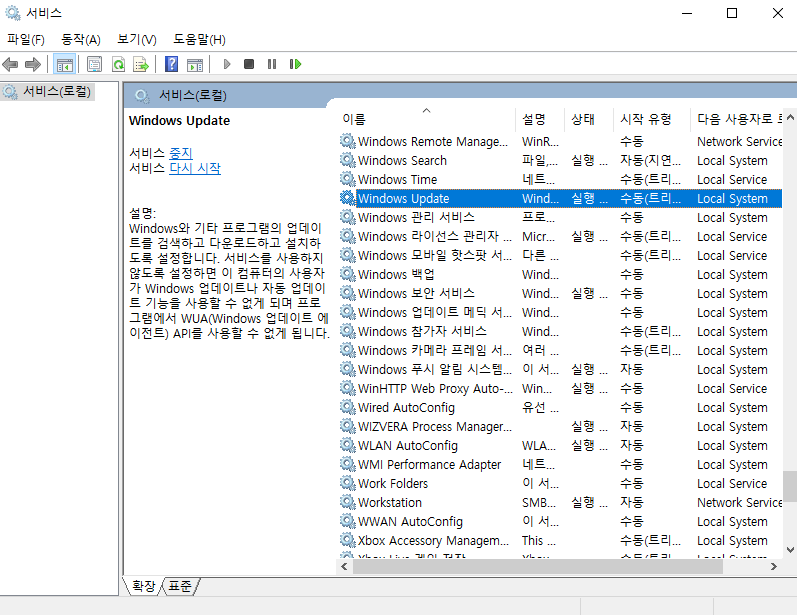Open the 파일(F) menu

(25, 40)
